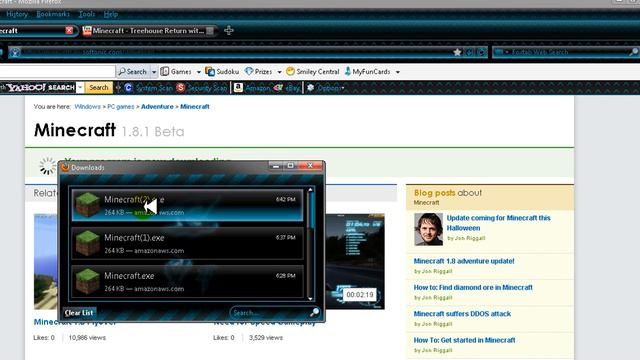This screenshot has height=360, width=640.
Task: Click the Yahoo Search logo
Action: [40, 87]
